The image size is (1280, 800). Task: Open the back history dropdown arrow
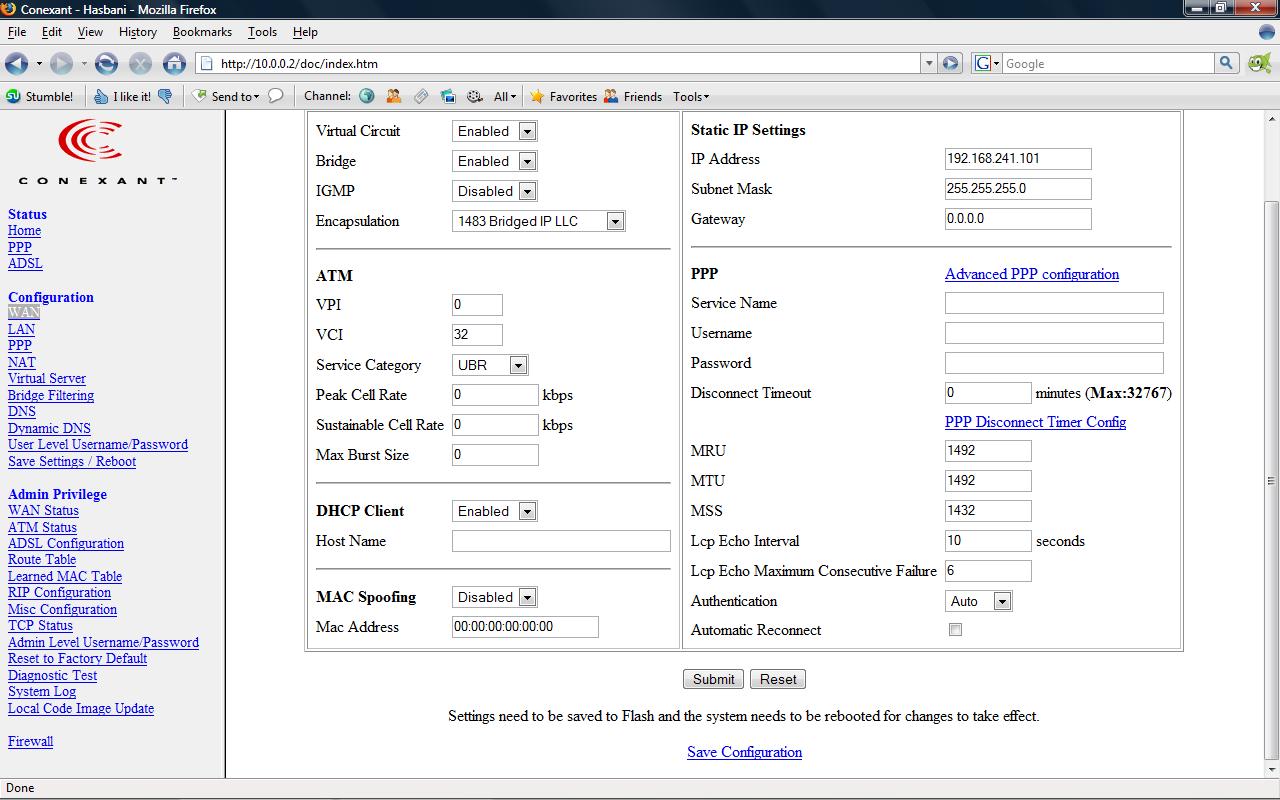point(39,64)
